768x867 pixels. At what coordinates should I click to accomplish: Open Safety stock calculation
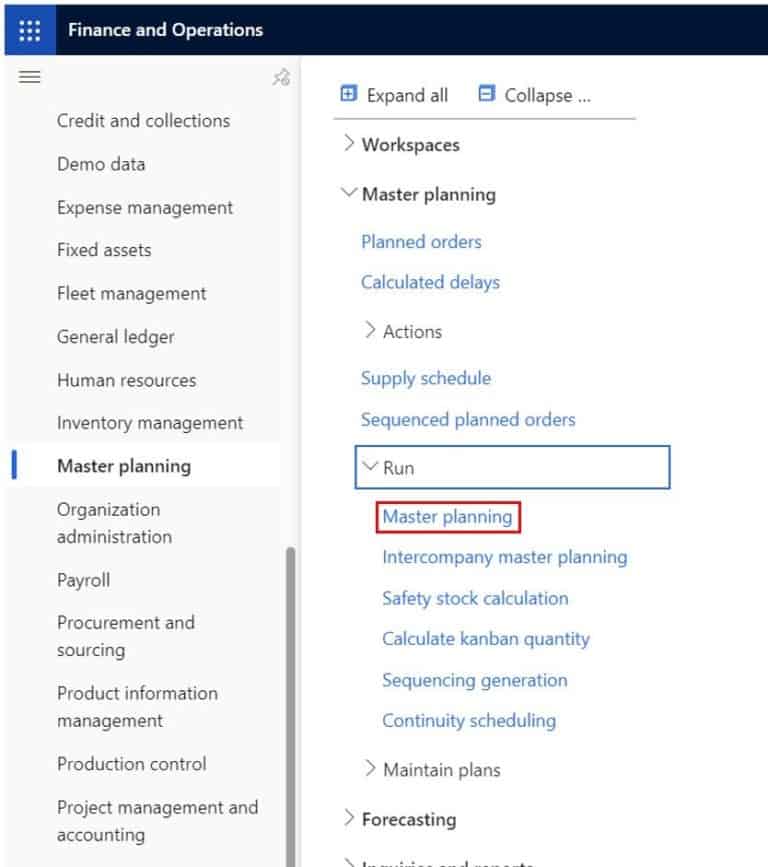475,598
